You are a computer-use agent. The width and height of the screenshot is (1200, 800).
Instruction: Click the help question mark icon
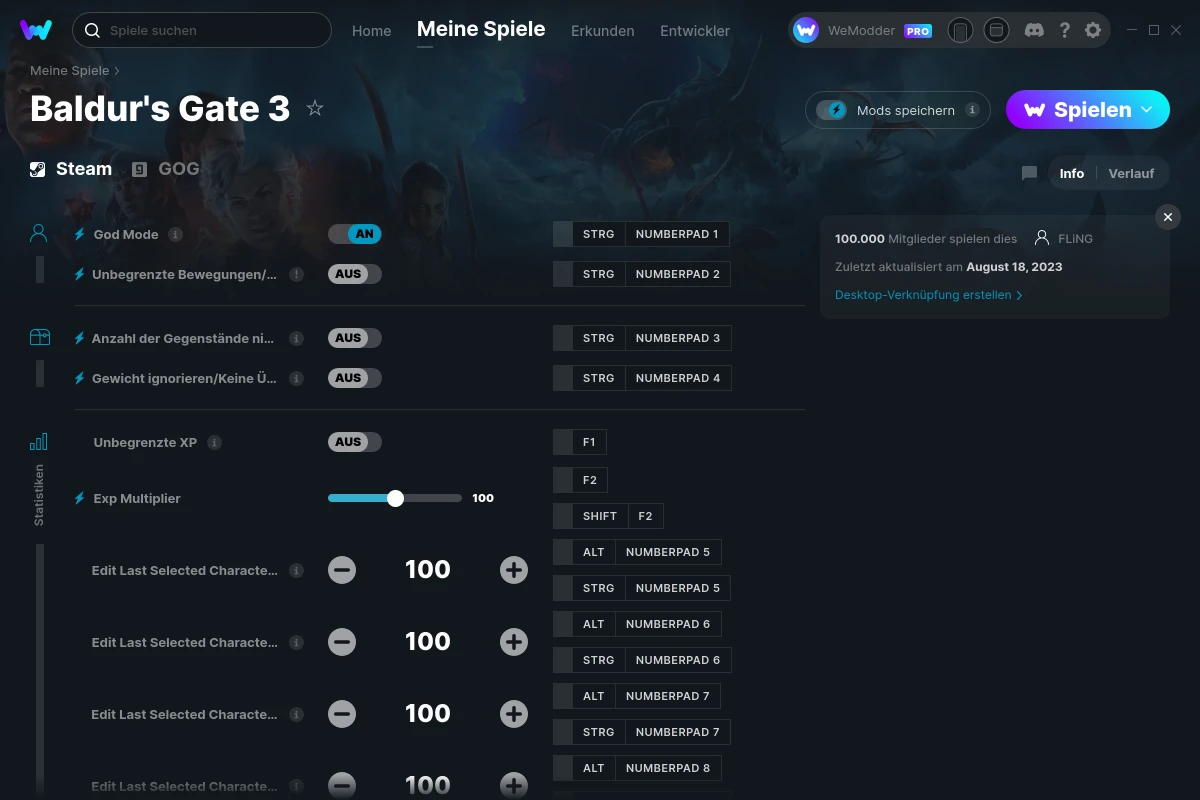1064,30
